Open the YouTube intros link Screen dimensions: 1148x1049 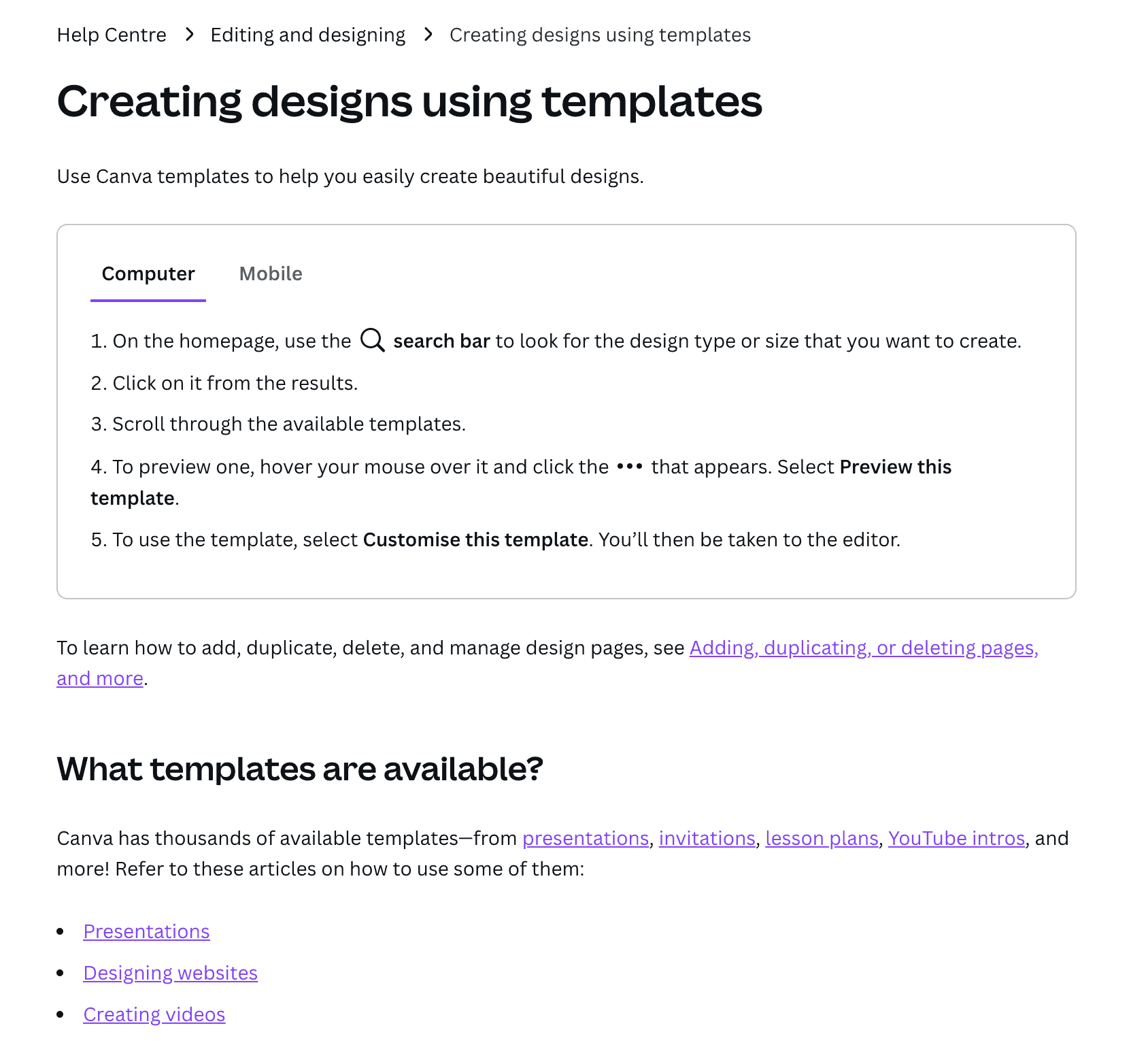pos(956,838)
